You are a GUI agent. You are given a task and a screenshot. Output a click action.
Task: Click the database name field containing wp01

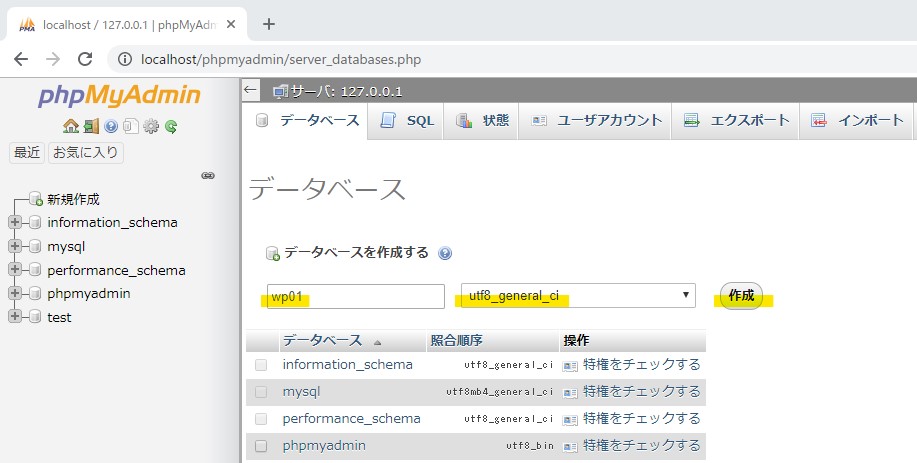pyautogui.click(x=356, y=296)
